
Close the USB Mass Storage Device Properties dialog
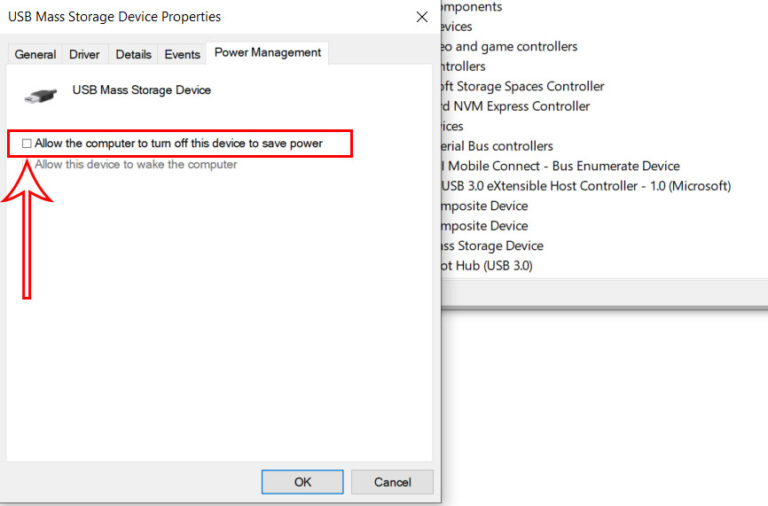pyautogui.click(x=422, y=17)
